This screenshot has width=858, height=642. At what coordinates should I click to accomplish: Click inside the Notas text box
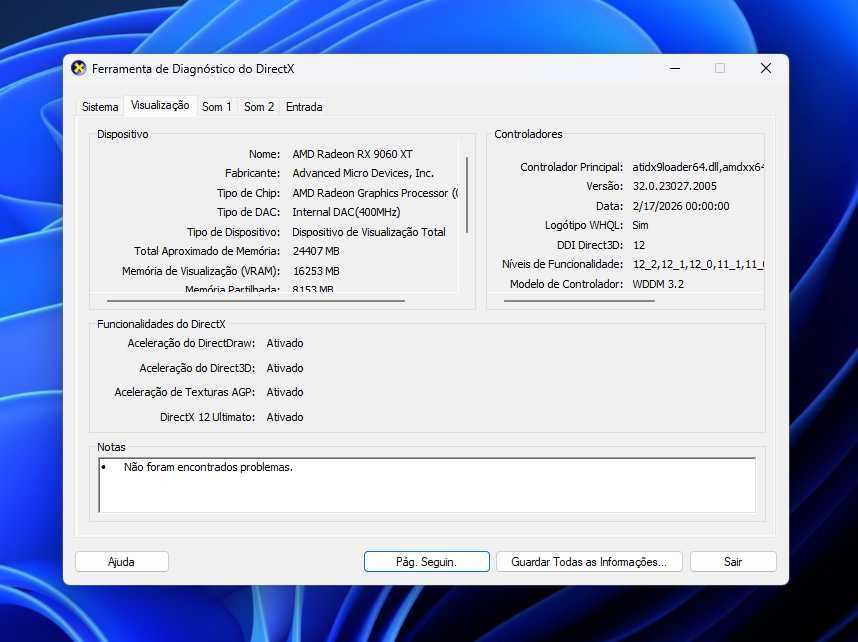[427, 485]
